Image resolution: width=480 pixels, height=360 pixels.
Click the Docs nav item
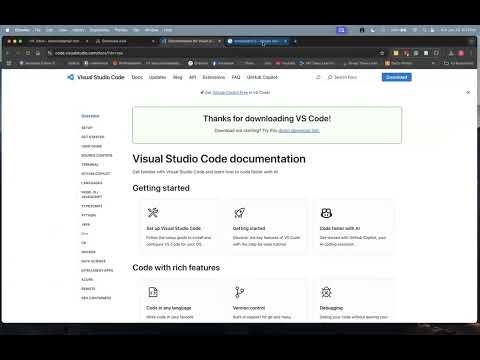coord(137,77)
